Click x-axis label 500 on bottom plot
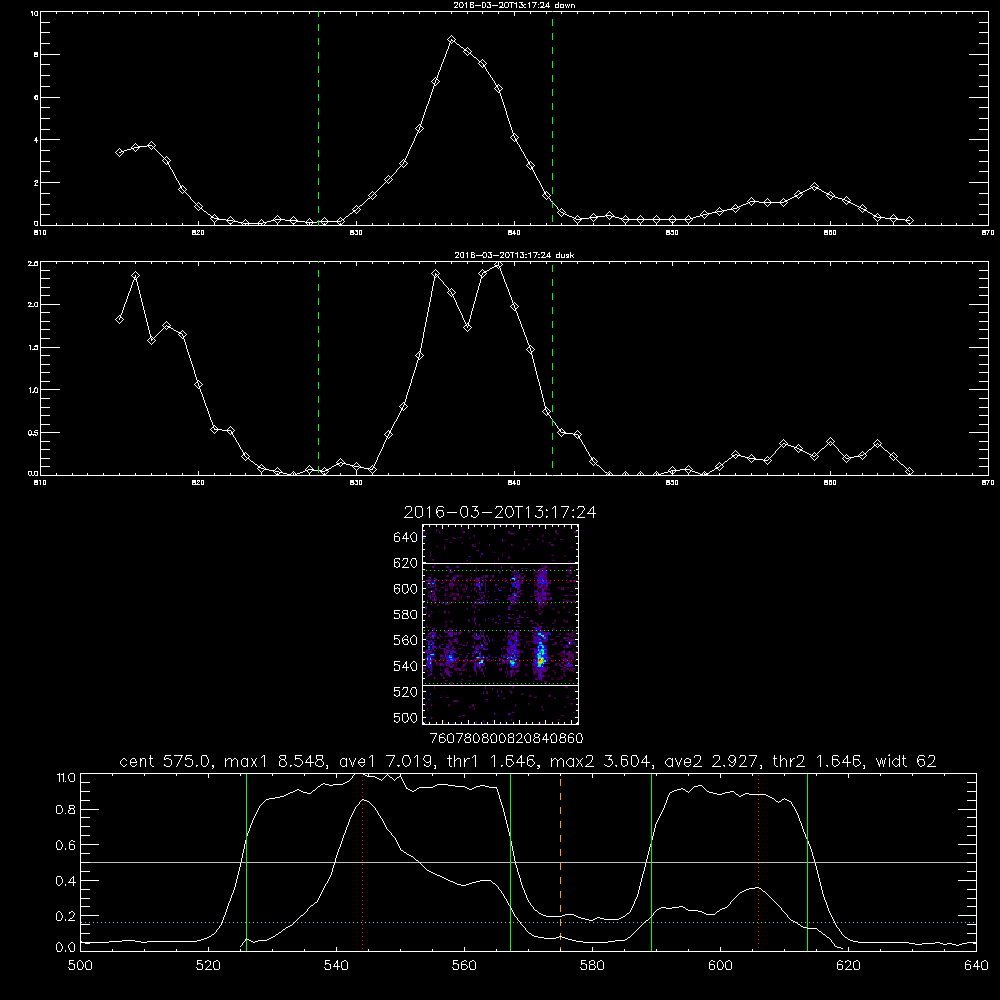The image size is (1000, 1000). [x=80, y=966]
